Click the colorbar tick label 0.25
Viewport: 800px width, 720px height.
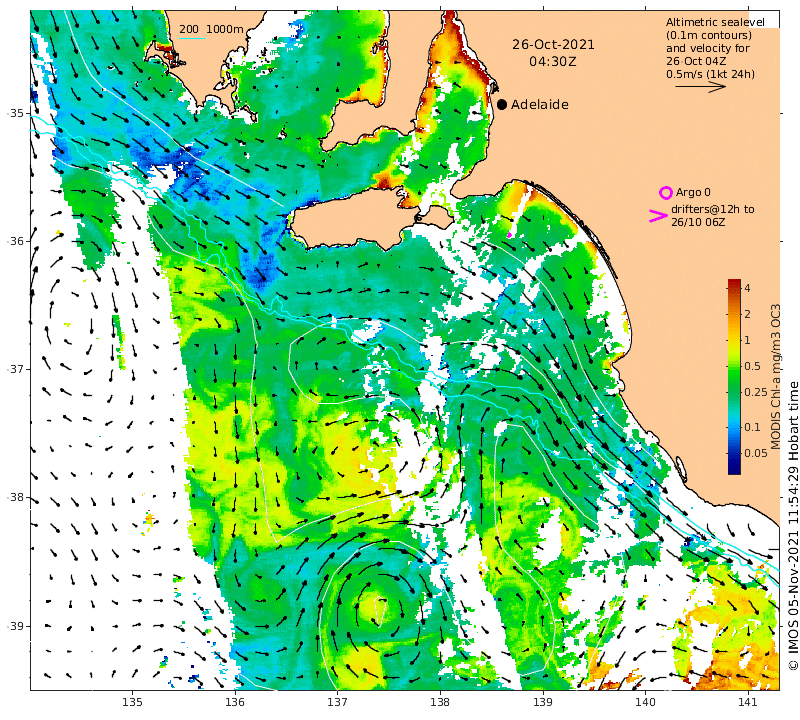(x=756, y=392)
